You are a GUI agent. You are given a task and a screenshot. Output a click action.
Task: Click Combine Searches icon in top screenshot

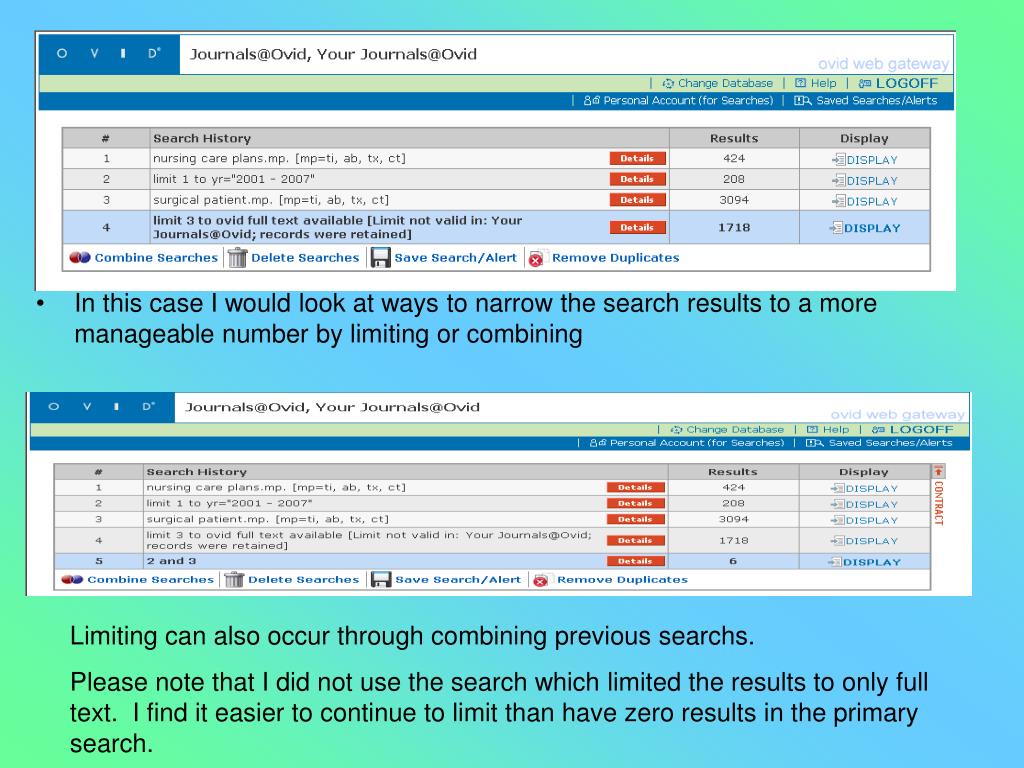pos(80,258)
